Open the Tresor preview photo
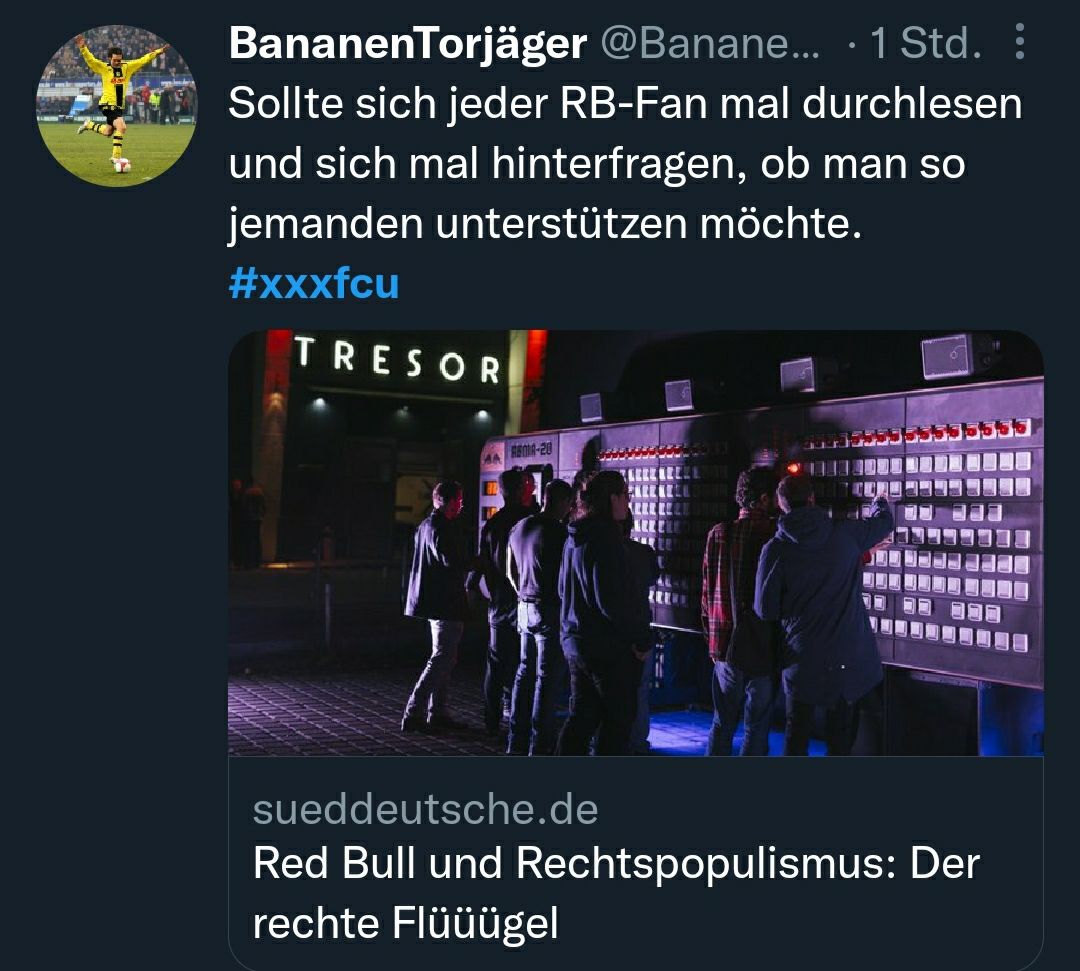The height and width of the screenshot is (971, 1080). point(636,543)
